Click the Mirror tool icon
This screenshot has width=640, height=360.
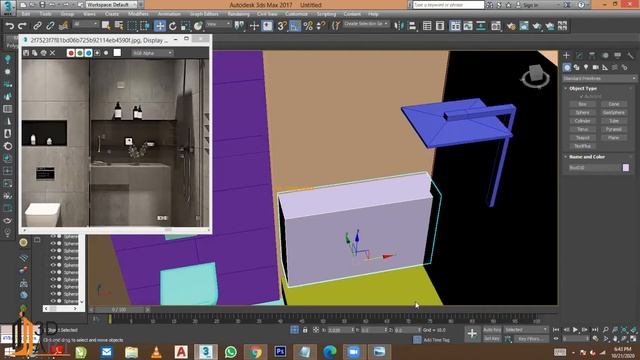(x=399, y=26)
